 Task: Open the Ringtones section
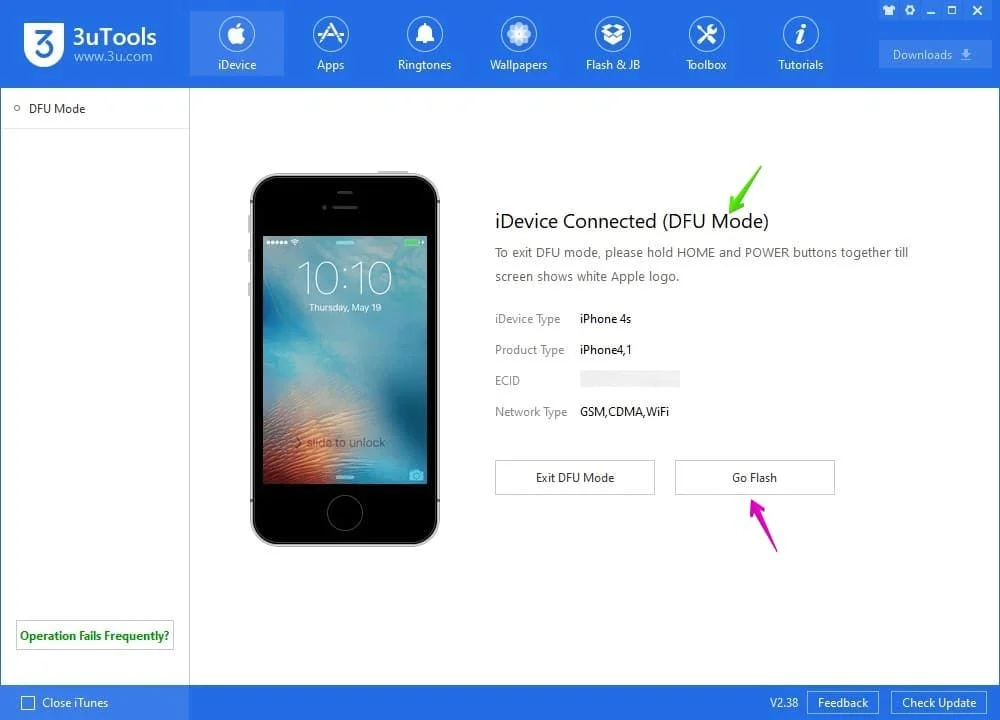click(x=424, y=44)
